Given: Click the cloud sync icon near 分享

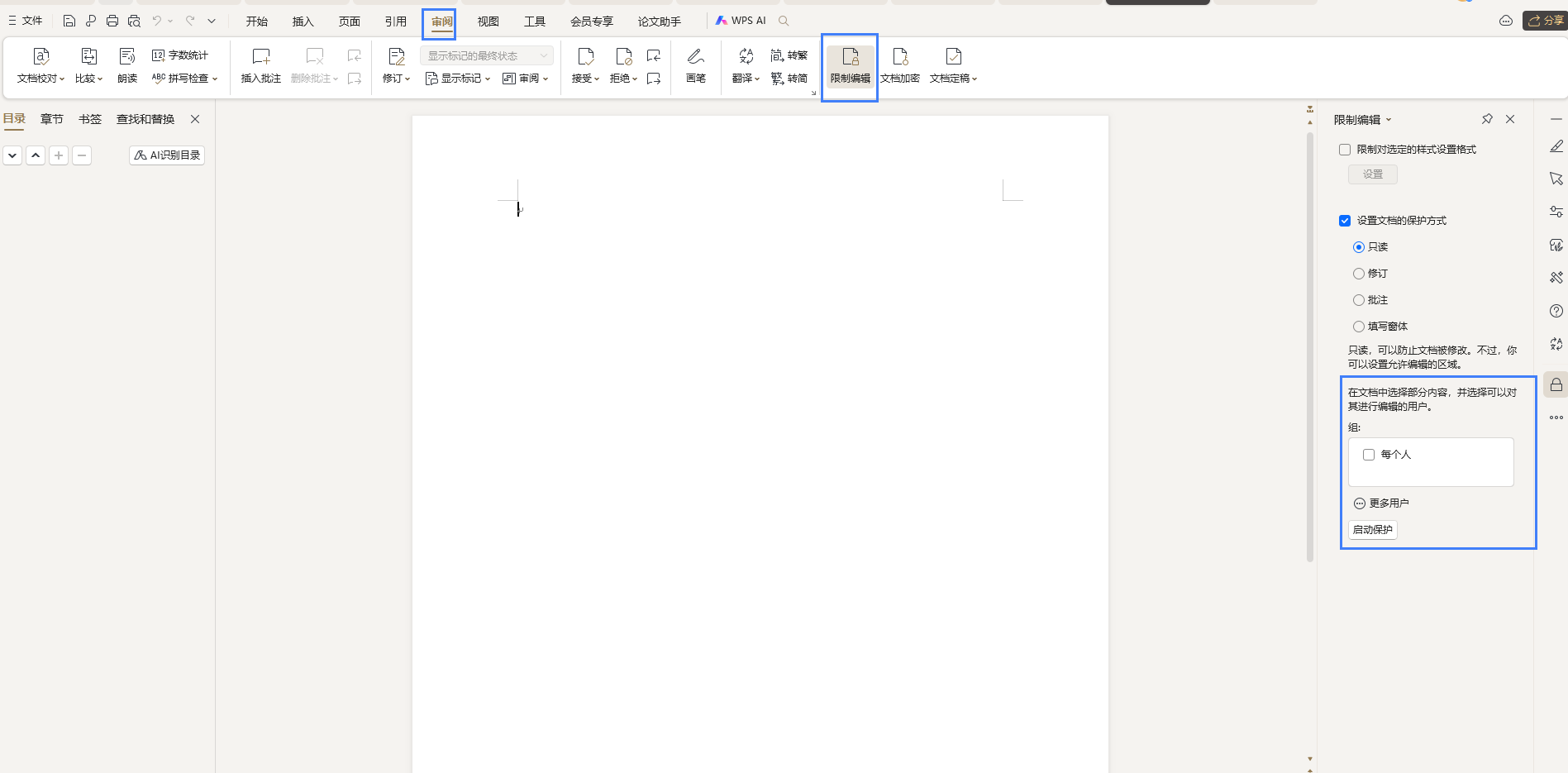Looking at the screenshot, I should (x=1506, y=21).
